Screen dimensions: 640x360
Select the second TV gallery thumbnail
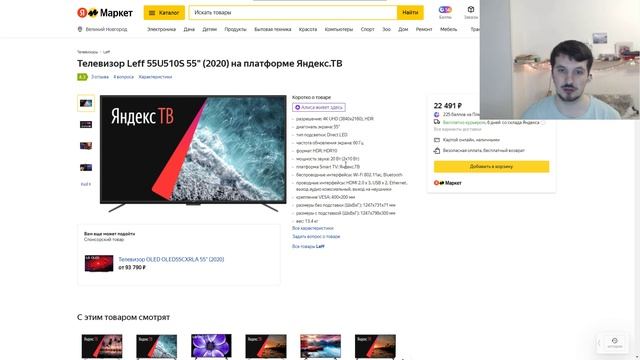tap(86, 124)
